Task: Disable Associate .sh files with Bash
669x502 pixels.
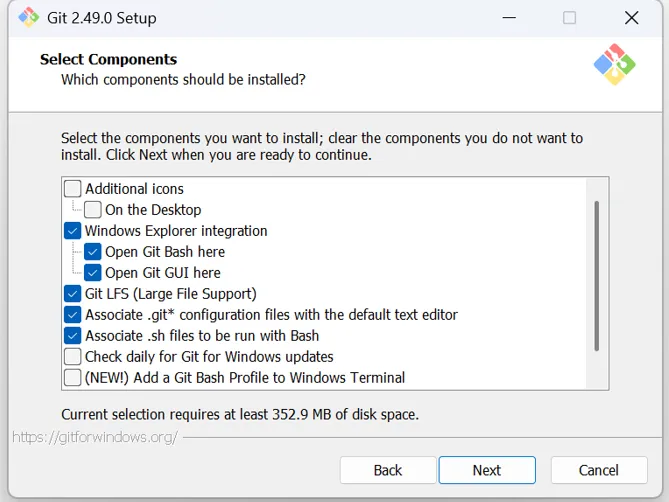Action: 73,336
